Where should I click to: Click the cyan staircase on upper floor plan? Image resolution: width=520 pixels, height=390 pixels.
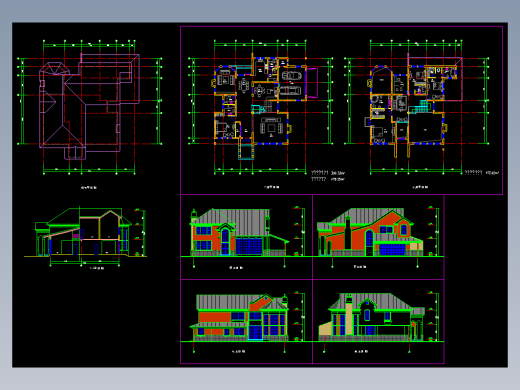(x=418, y=107)
